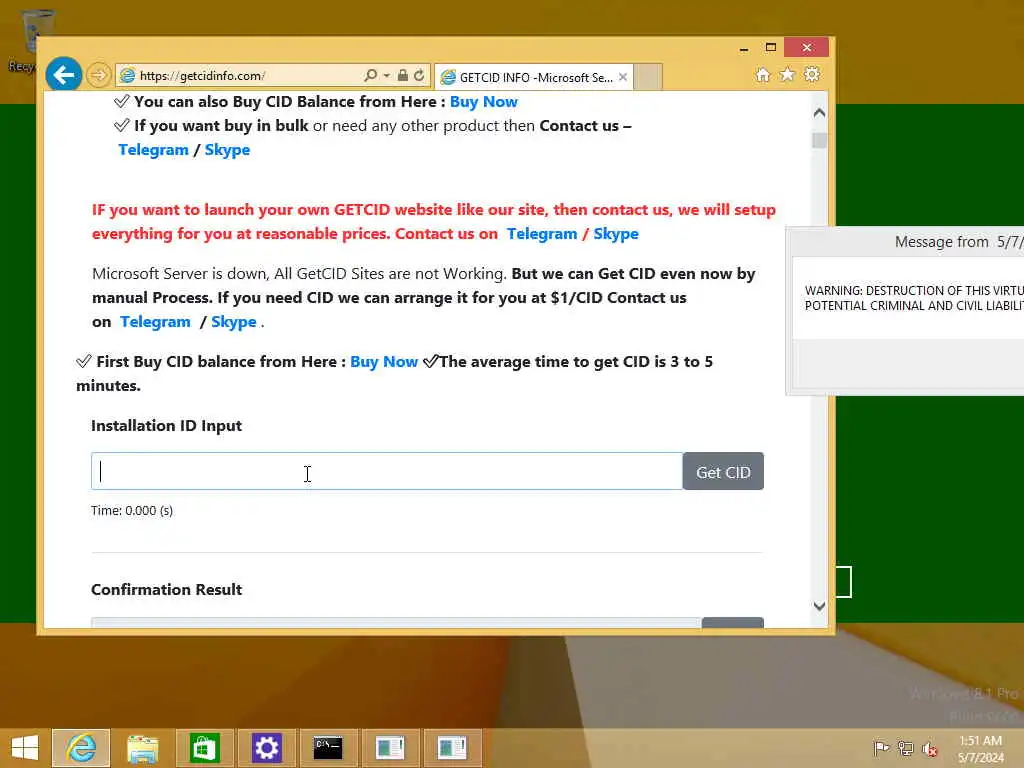Viewport: 1024px width, 768px height.
Task: Click the network tray icon
Action: pyautogui.click(x=905, y=748)
